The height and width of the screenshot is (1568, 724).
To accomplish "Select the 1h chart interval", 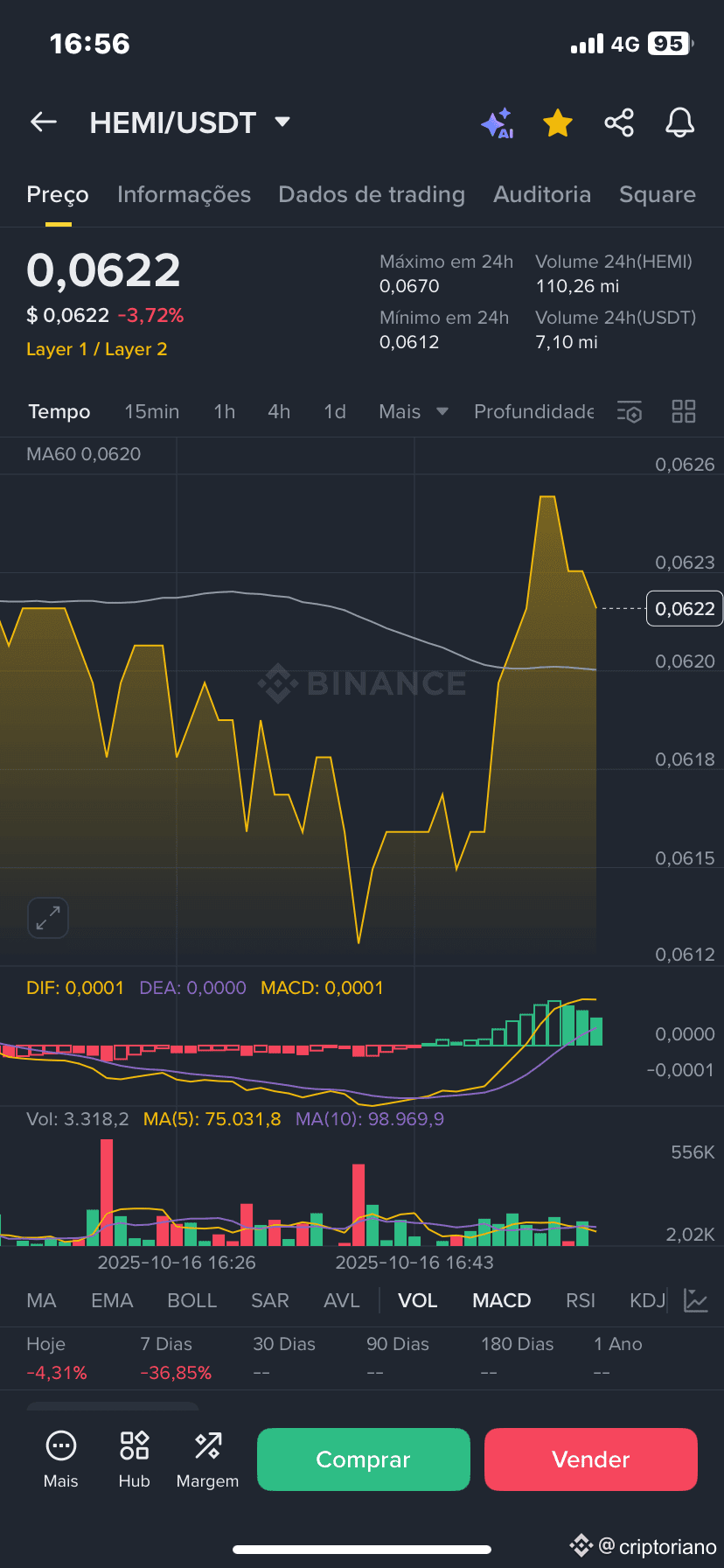I will (225, 411).
